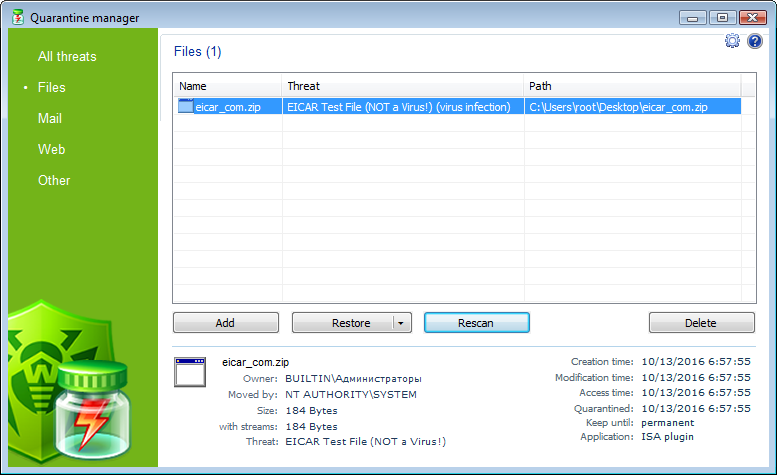
Task: Rescan the selected file
Action: (476, 323)
